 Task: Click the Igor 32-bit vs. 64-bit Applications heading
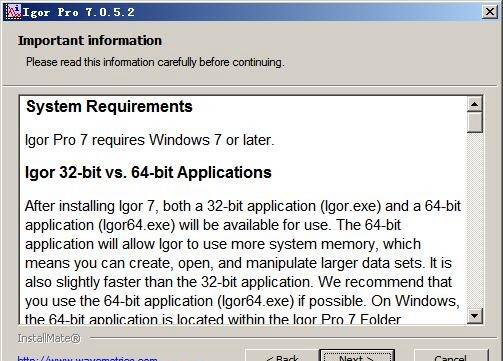[148, 173]
